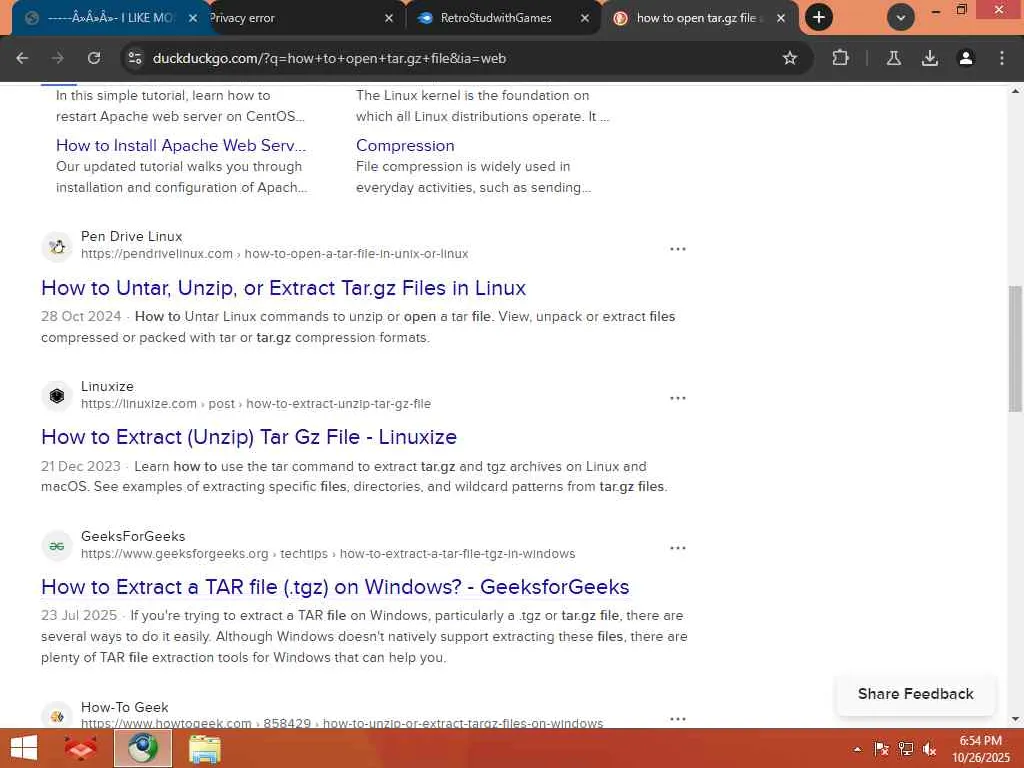Click the geeksforgeeks.org URL breadcrumb

coord(328,554)
